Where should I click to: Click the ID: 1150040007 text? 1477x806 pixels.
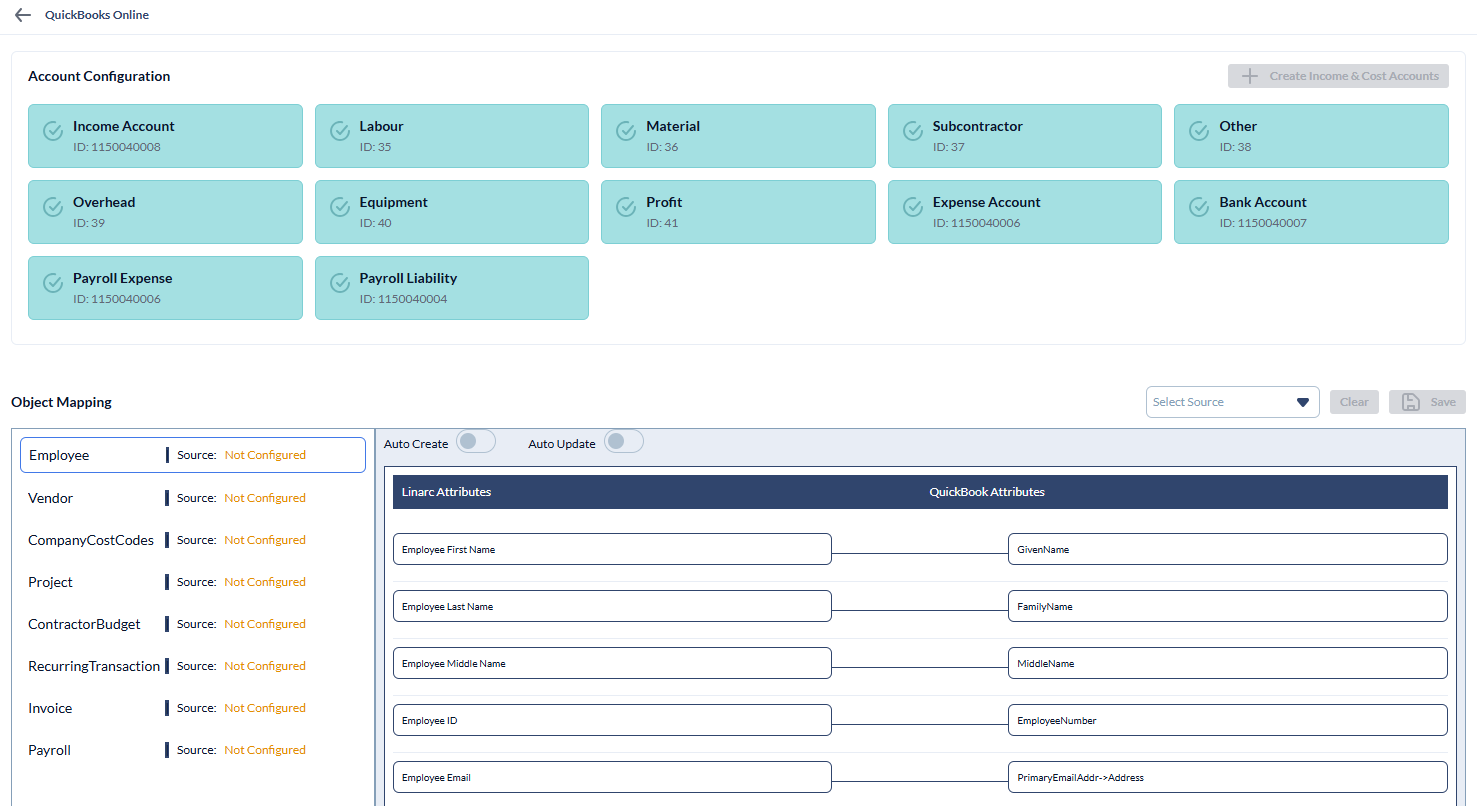(x=1263, y=223)
